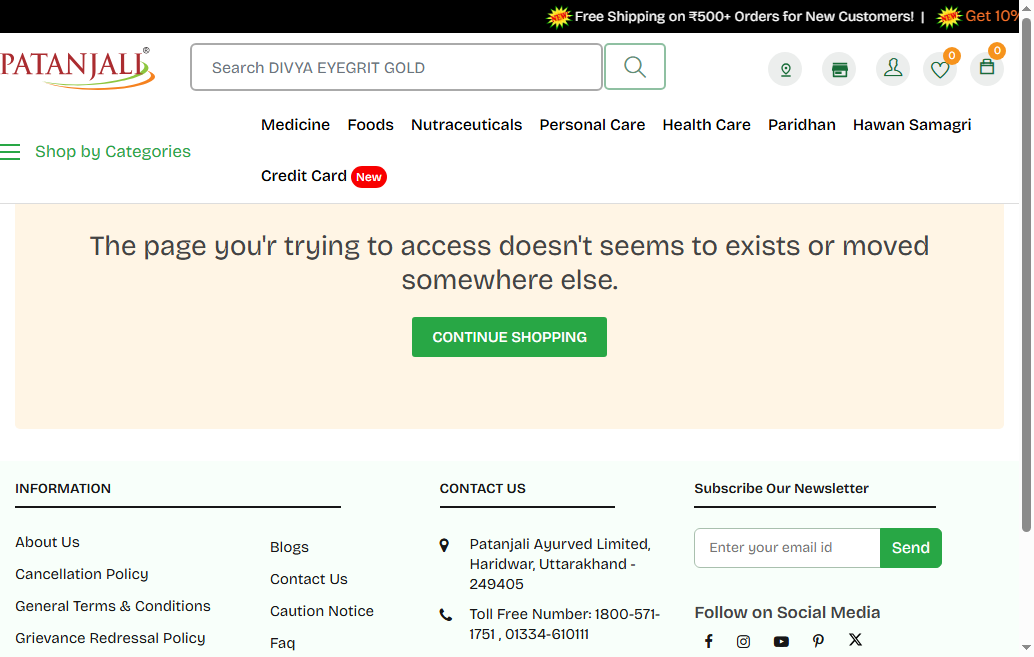Image resolution: width=1034 pixels, height=657 pixels.
Task: Click the Patanjali logo
Action: click(x=76, y=68)
